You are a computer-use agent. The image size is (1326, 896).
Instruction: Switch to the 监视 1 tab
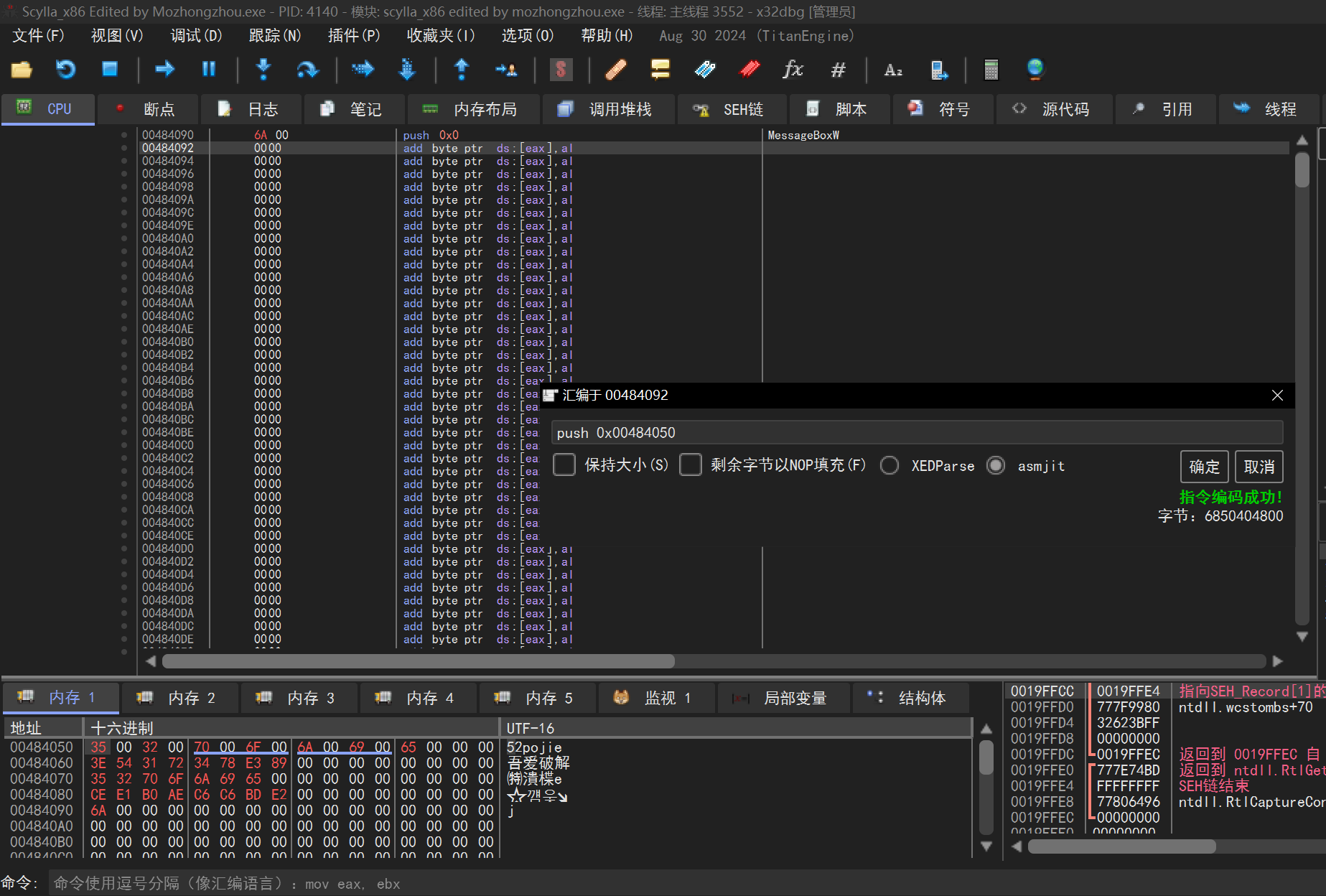coord(656,698)
